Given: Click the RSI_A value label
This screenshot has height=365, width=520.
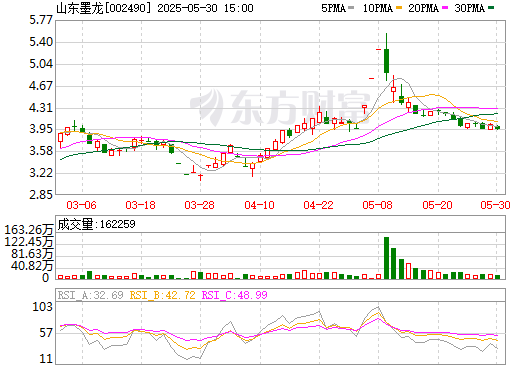Looking at the screenshot, I should (90, 295).
